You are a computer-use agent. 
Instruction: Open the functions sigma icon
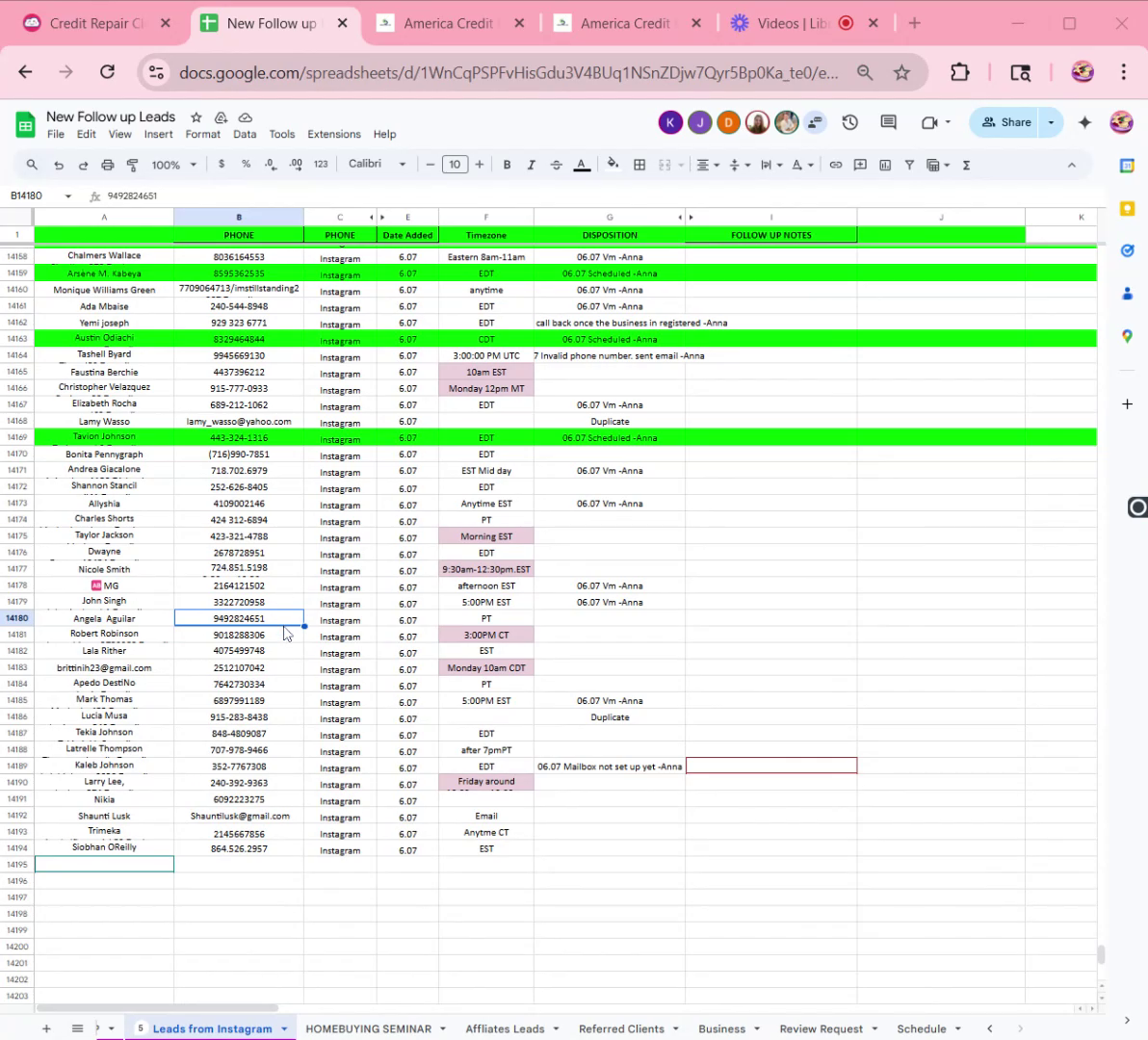pyautogui.click(x=966, y=165)
